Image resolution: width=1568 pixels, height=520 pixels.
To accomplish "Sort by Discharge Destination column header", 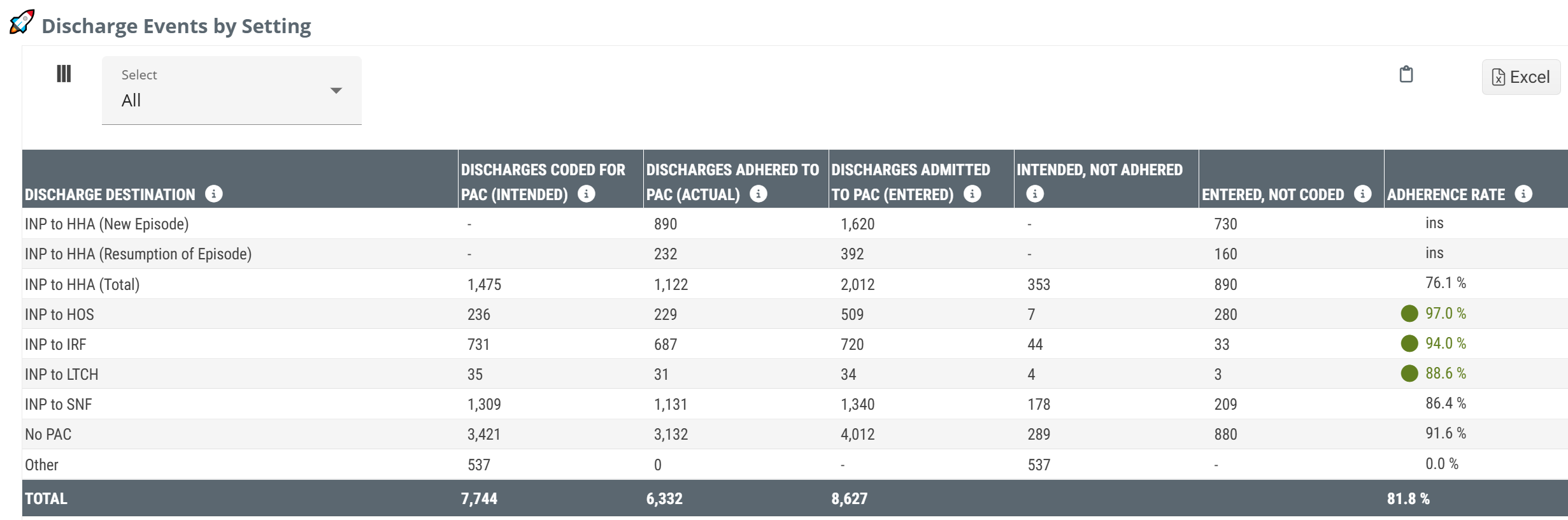I will (x=110, y=194).
